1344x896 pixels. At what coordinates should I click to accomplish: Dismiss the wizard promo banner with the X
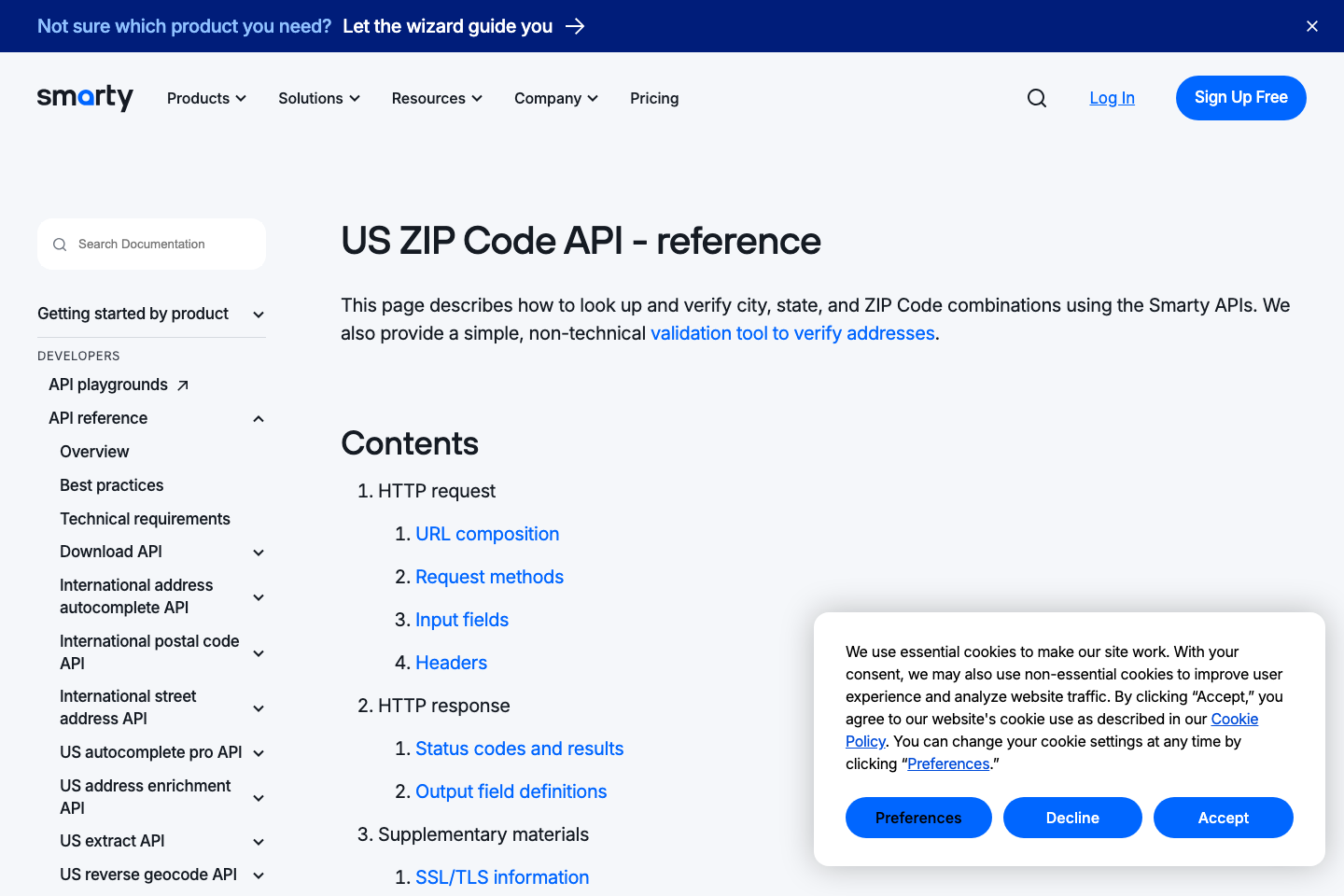pos(1311,26)
